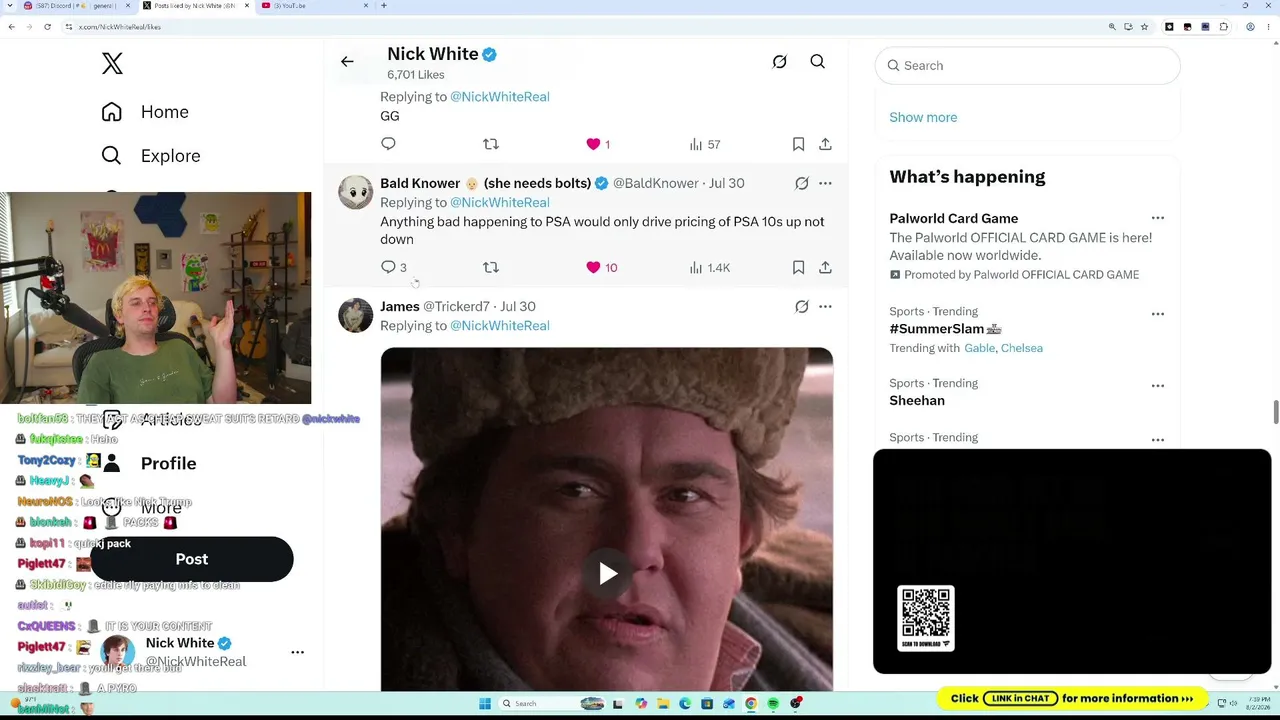1280x720 pixels.
Task: Open the more menu on James's post
Action: (825, 306)
